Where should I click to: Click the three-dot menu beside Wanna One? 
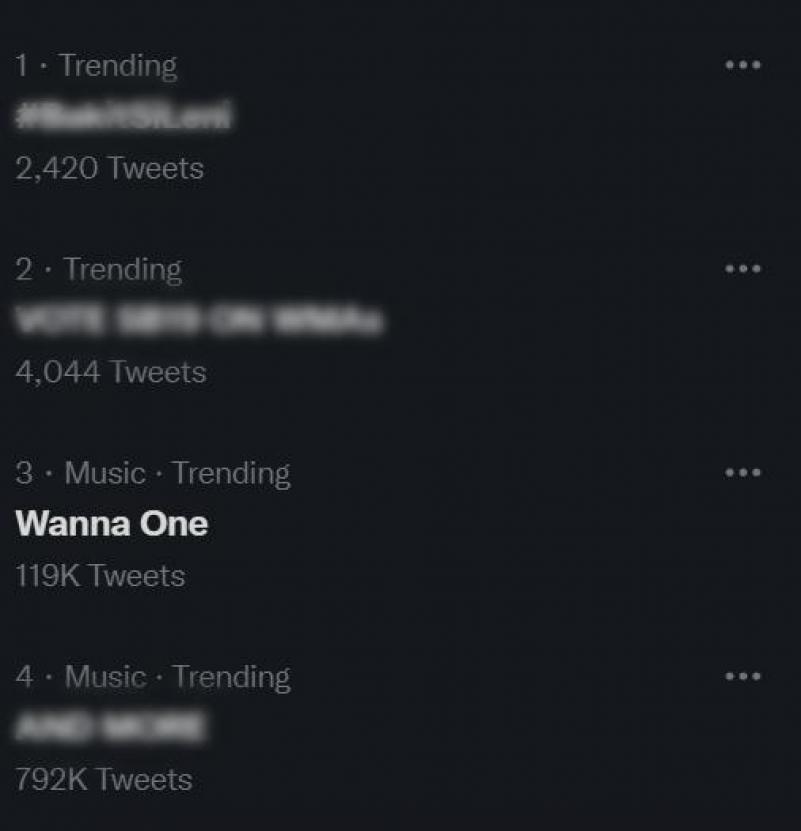pos(742,472)
